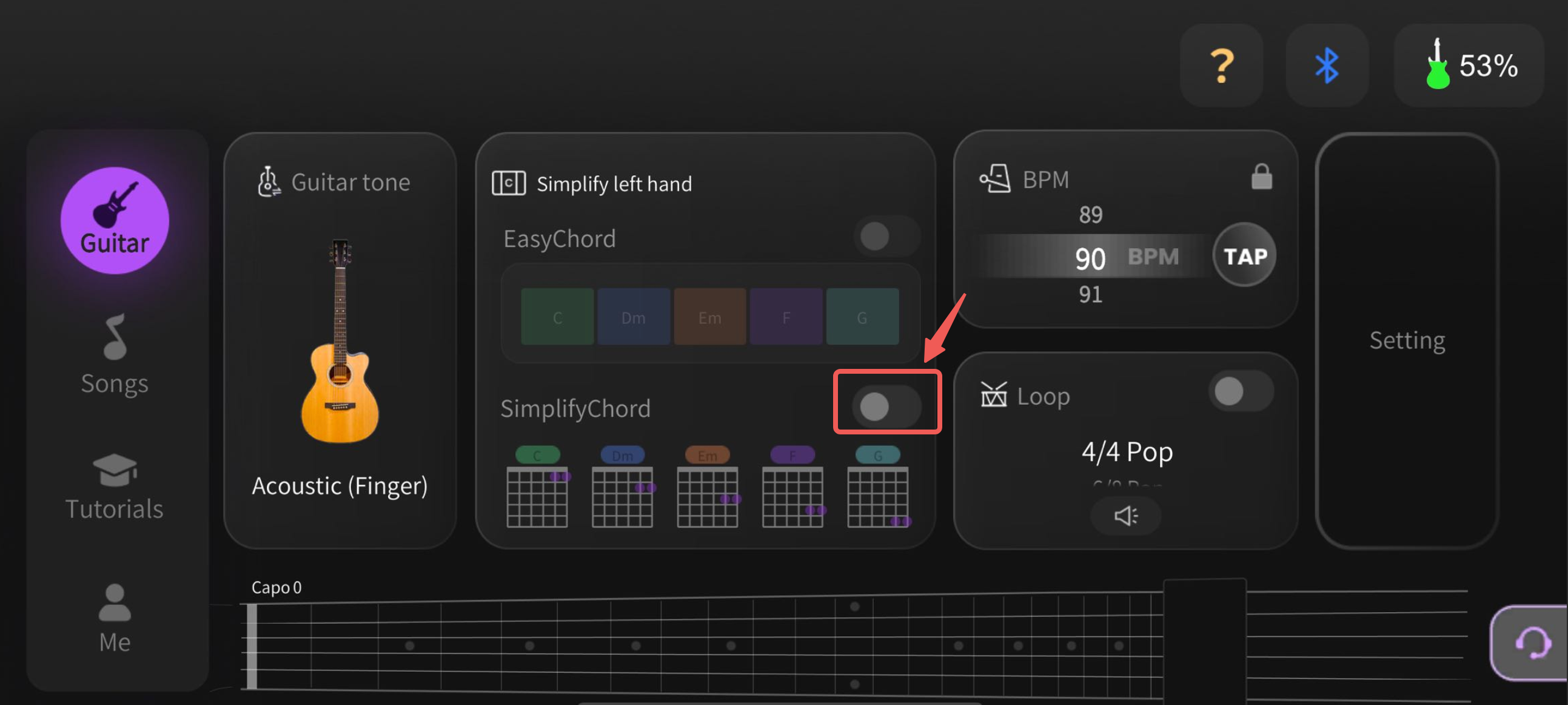The height and width of the screenshot is (705, 1568).
Task: Toggle the Loop switch on
Action: (1240, 391)
